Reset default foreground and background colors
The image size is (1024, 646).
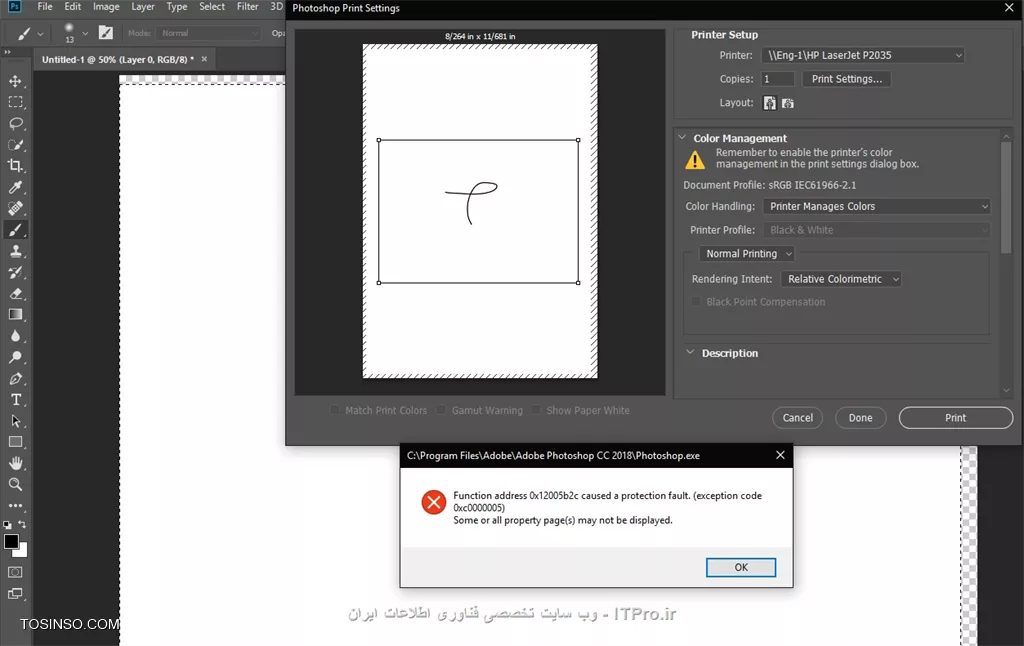[x=7, y=525]
